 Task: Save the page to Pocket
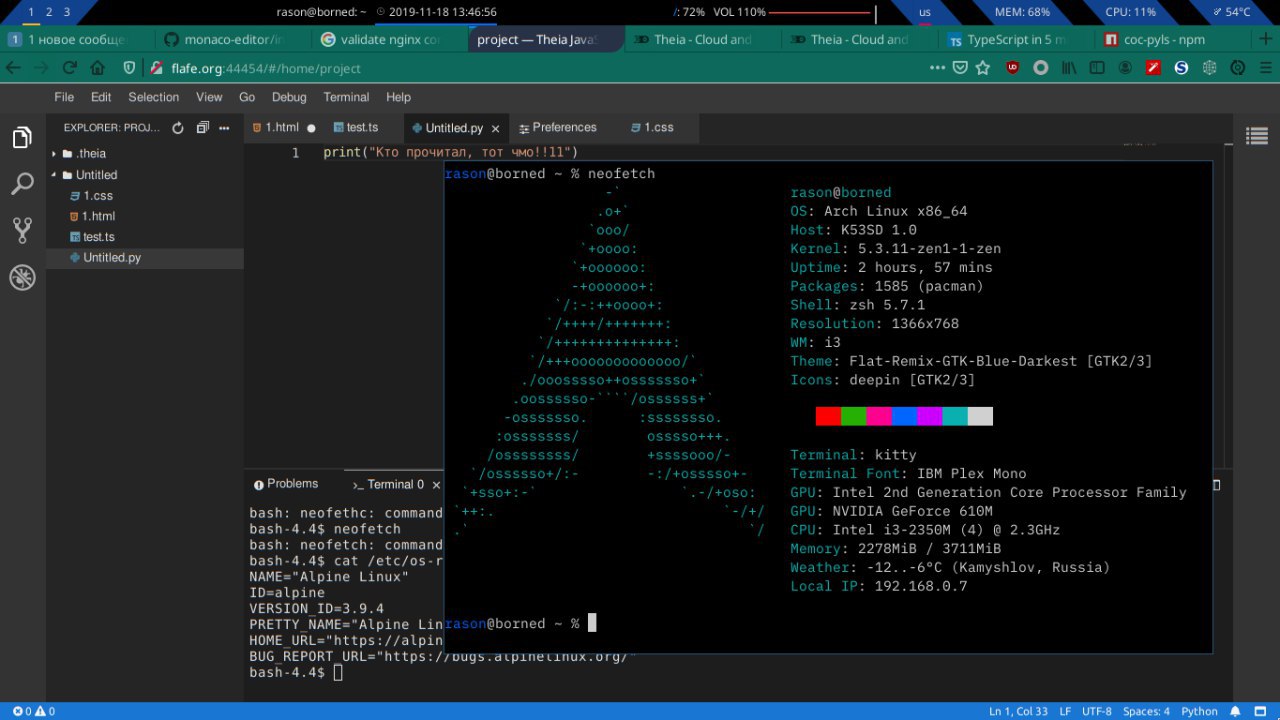[x=960, y=68]
